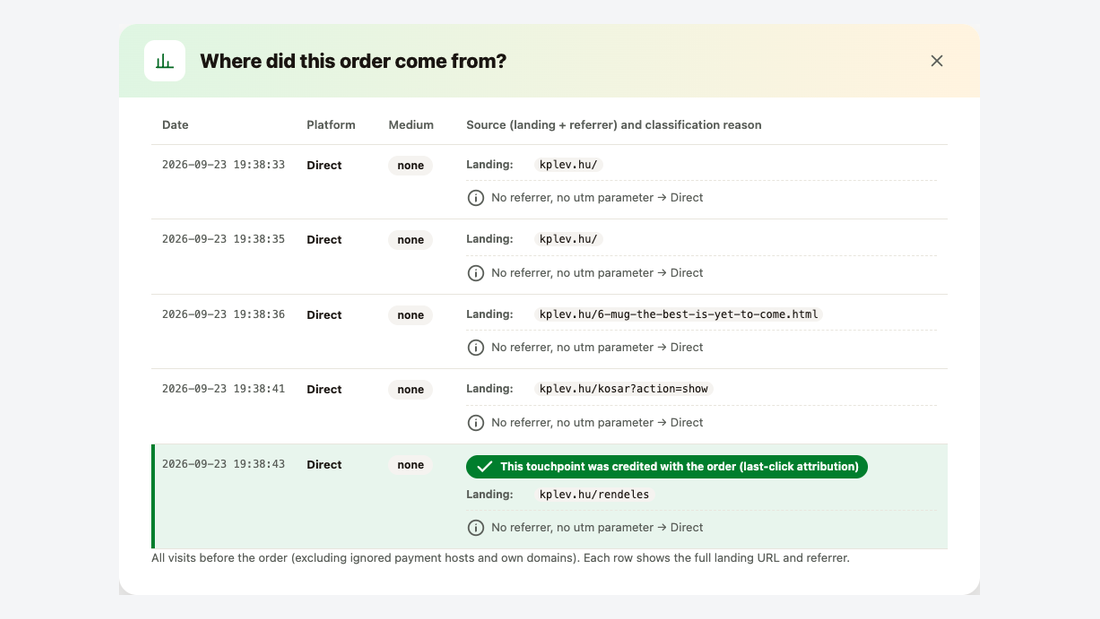Click 'none' medium tag in credited row
Viewport: 1100px width, 619px height.
pyautogui.click(x=410, y=465)
